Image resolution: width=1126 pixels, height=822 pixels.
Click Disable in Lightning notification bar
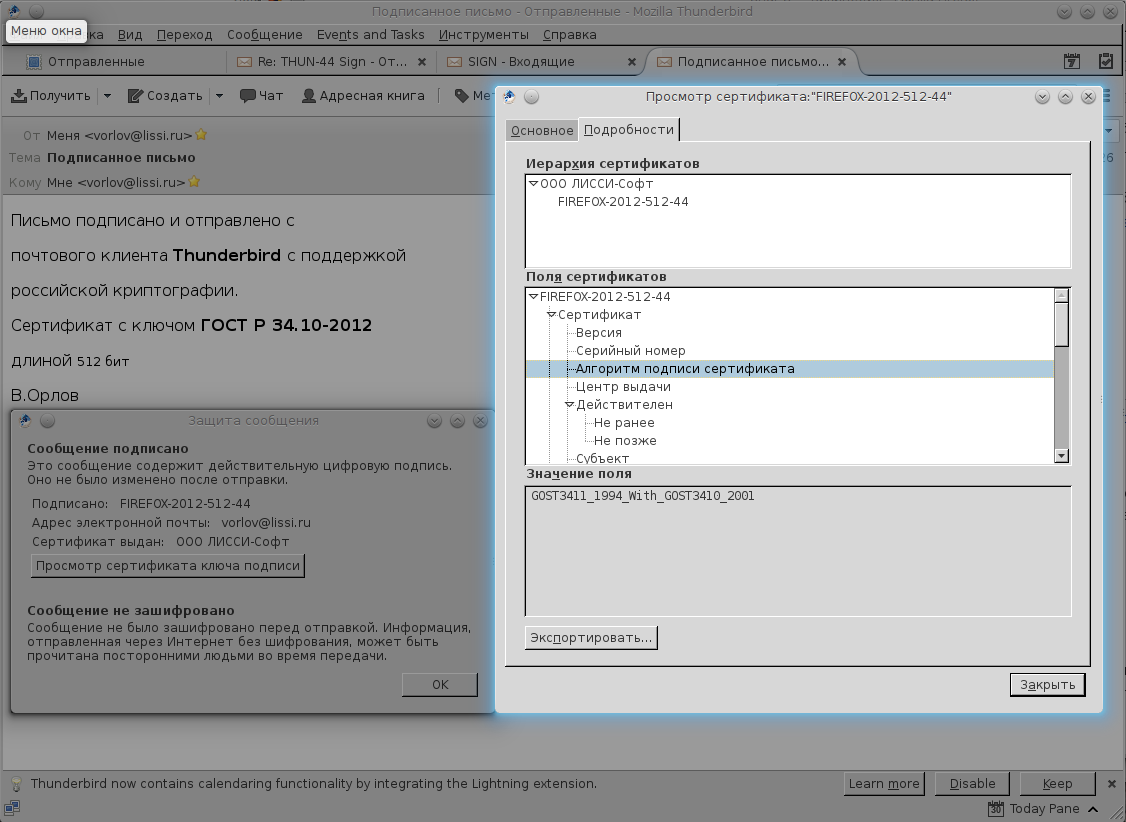(x=972, y=783)
